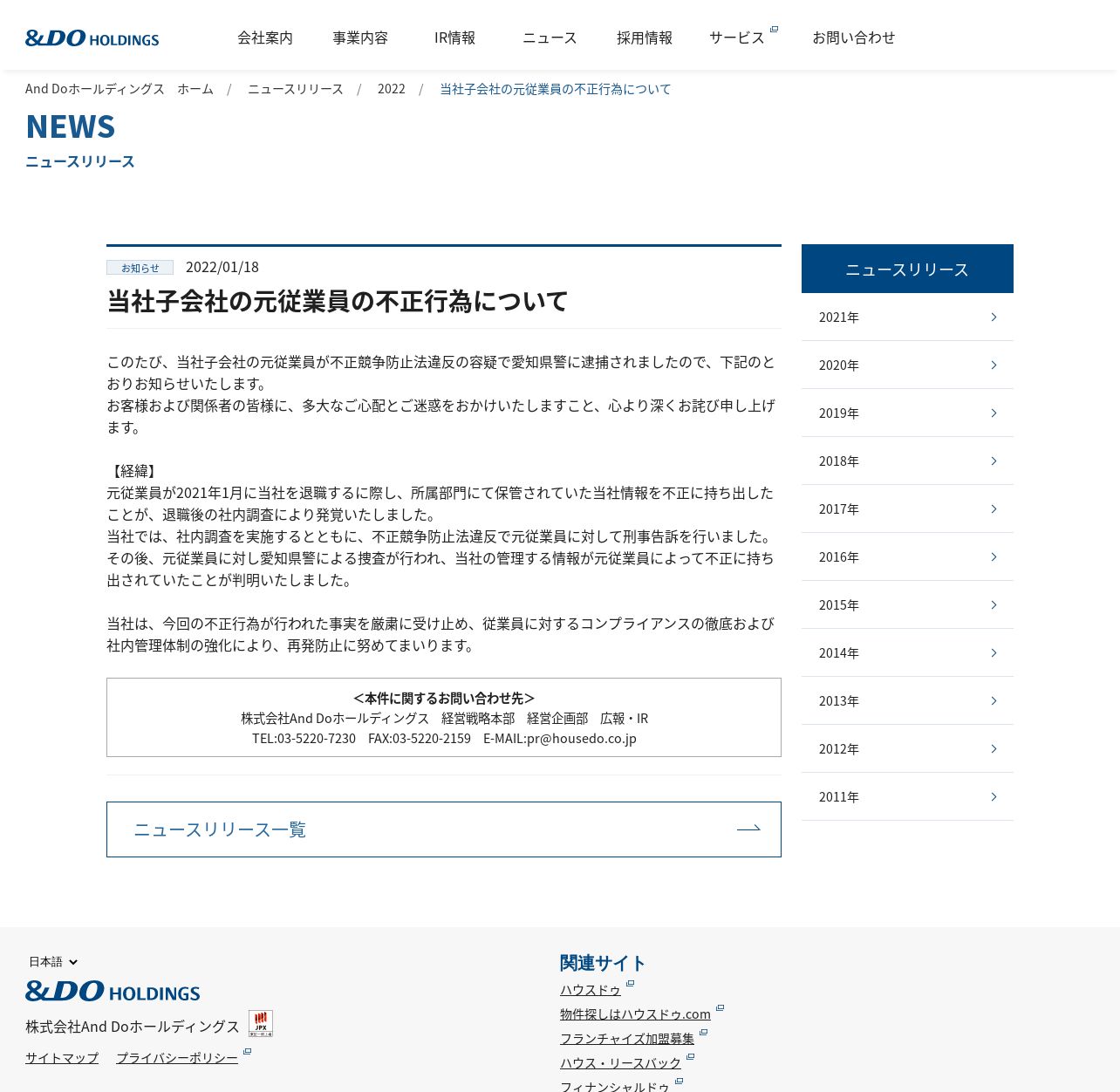Open the サイトマップ footer link
The height and width of the screenshot is (1092, 1120).
point(62,1057)
